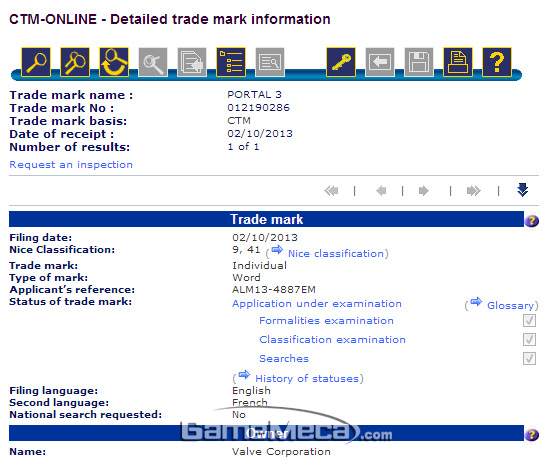Open the basic search magnifier icon
The image size is (554, 459).
click(36, 62)
